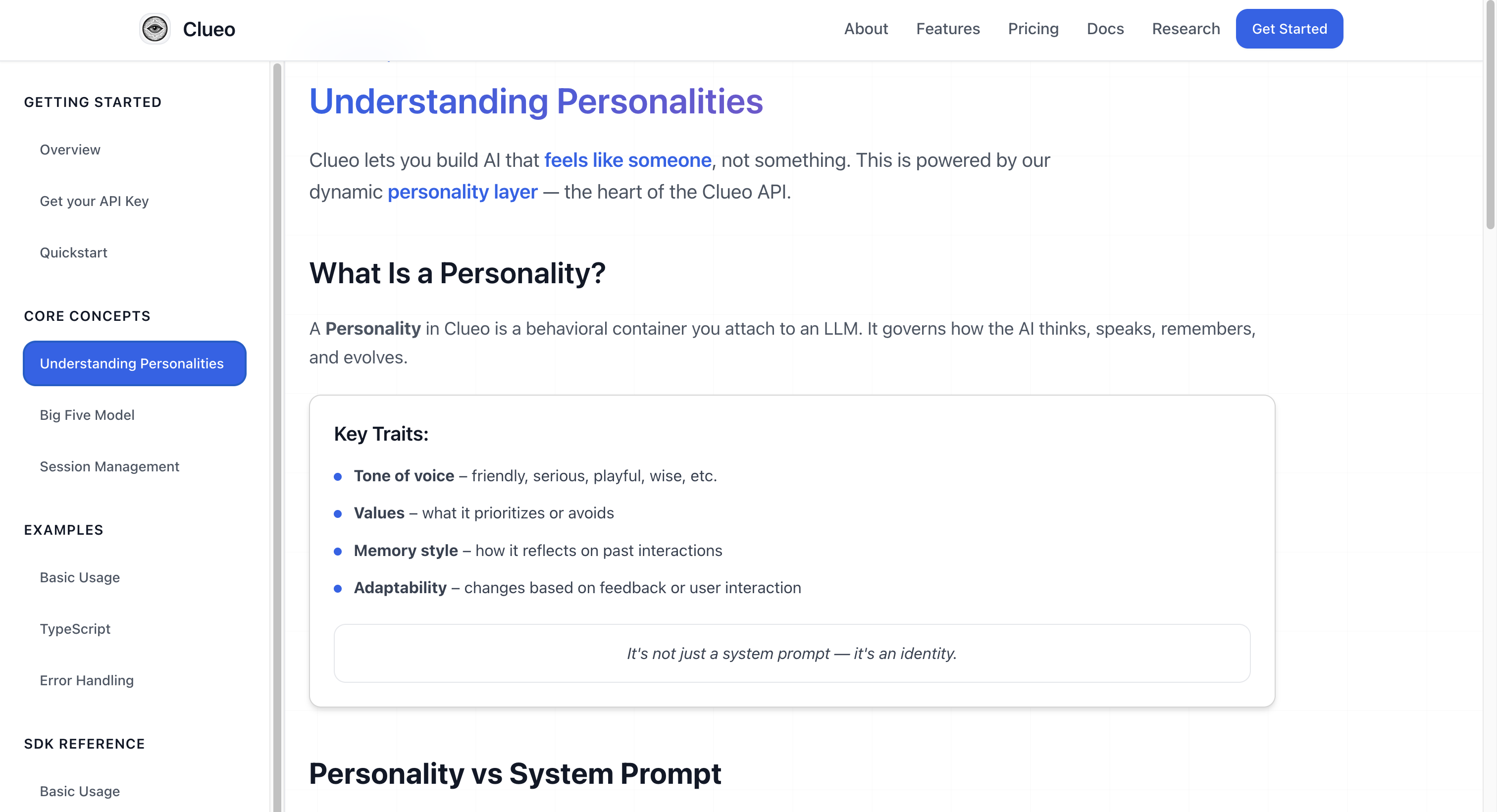Go to Get your API Key
Image resolution: width=1497 pixels, height=812 pixels.
[x=94, y=201]
